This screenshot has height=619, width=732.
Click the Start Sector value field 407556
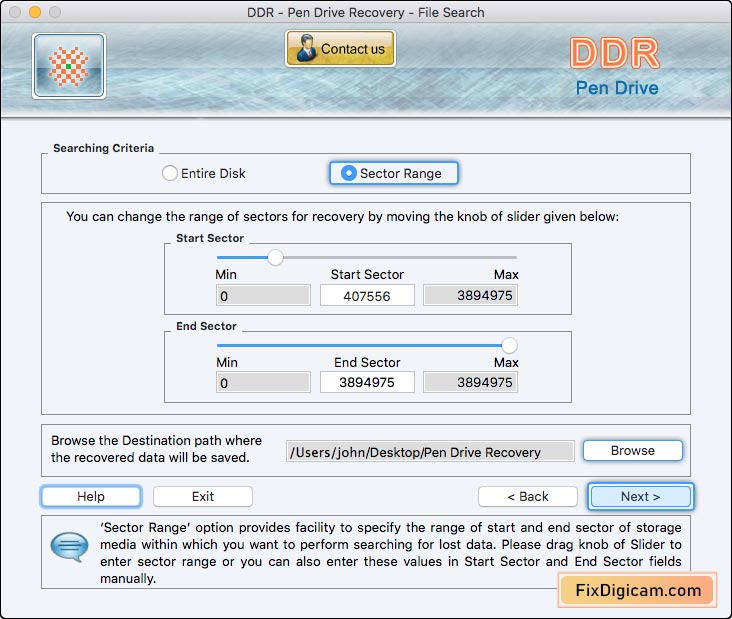click(x=367, y=295)
